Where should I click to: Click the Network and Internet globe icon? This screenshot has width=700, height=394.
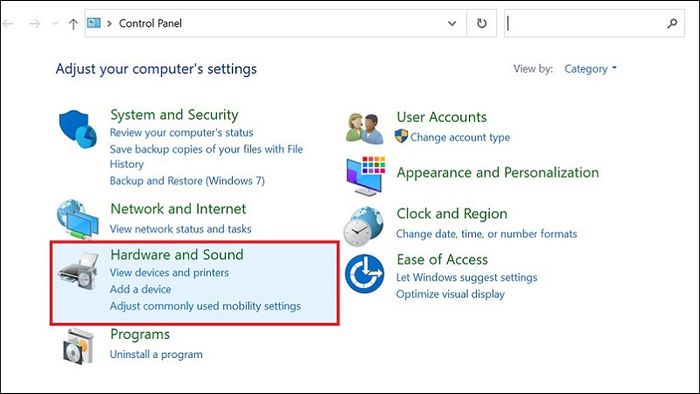click(78, 220)
